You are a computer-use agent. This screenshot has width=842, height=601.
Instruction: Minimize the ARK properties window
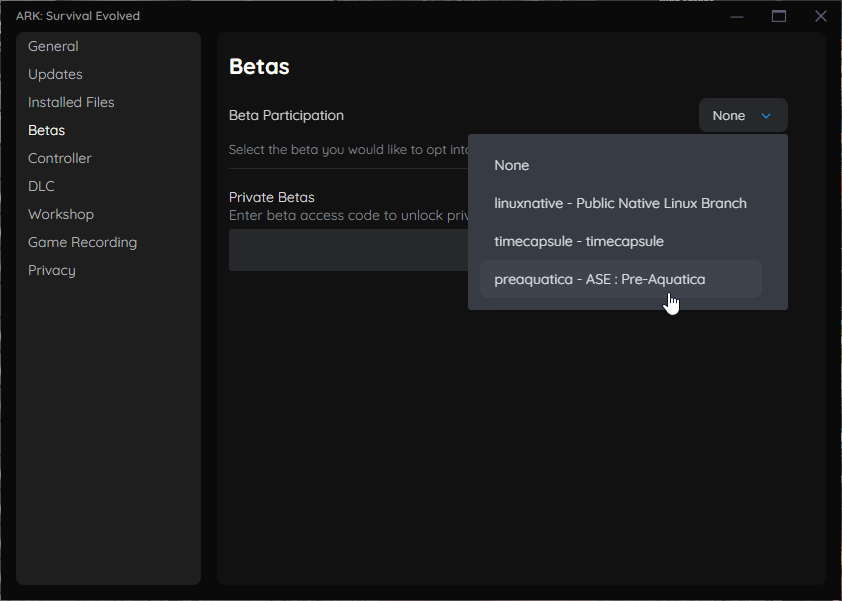737,16
